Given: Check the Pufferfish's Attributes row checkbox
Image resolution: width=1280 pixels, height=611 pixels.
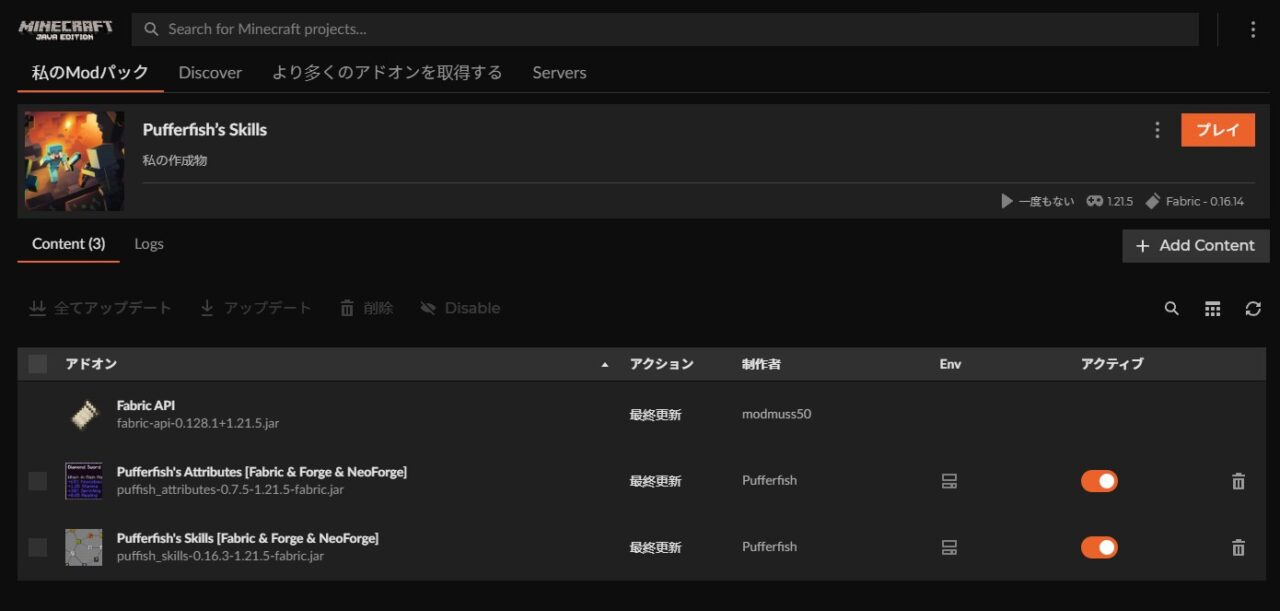Looking at the screenshot, I should pyautogui.click(x=38, y=481).
